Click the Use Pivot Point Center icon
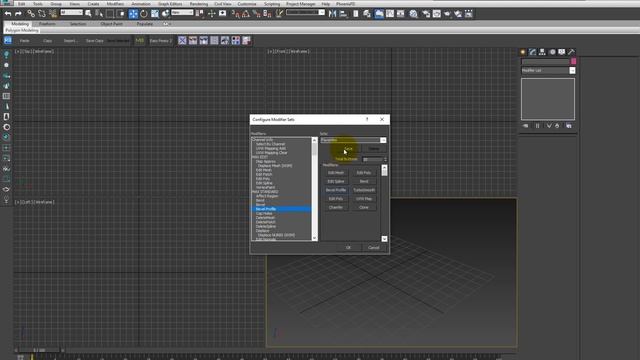The image size is (640, 360). (199, 14)
